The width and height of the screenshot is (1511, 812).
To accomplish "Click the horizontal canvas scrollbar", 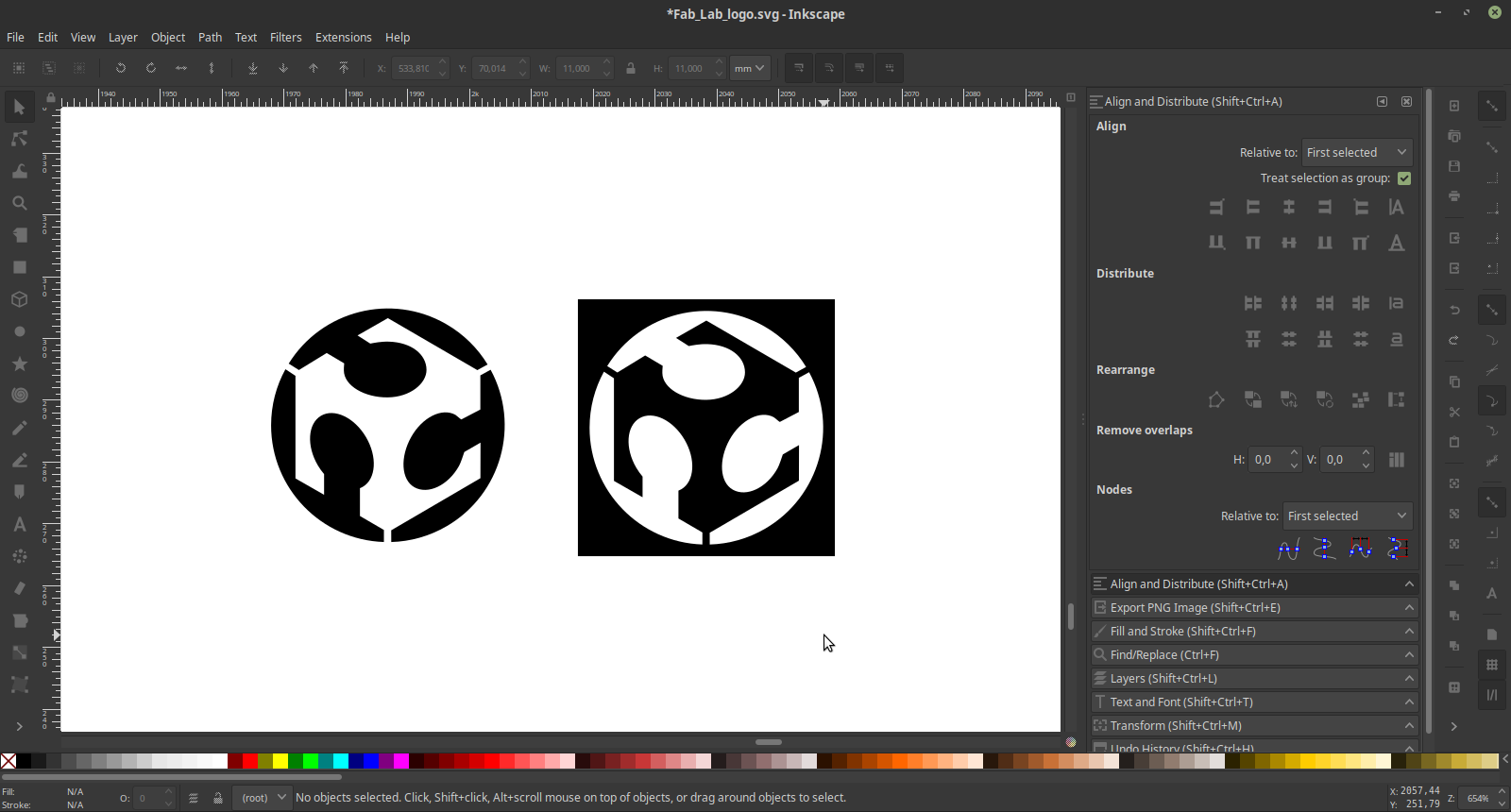I will point(769,742).
